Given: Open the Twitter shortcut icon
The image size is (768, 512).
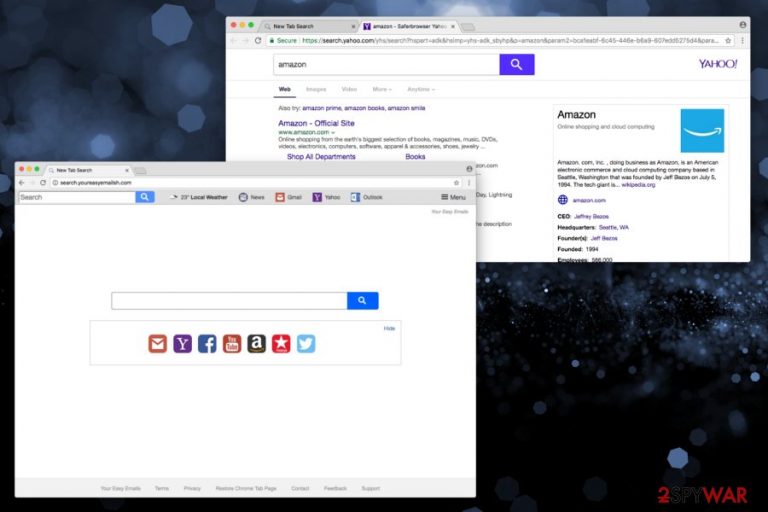Looking at the screenshot, I should point(306,343).
